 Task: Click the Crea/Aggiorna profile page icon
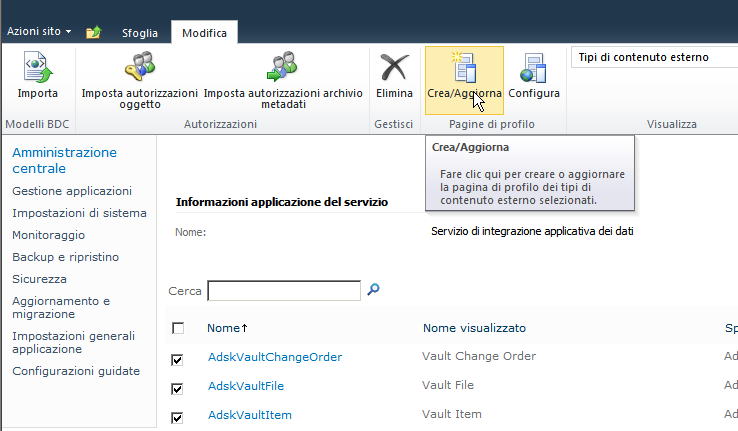[x=463, y=68]
